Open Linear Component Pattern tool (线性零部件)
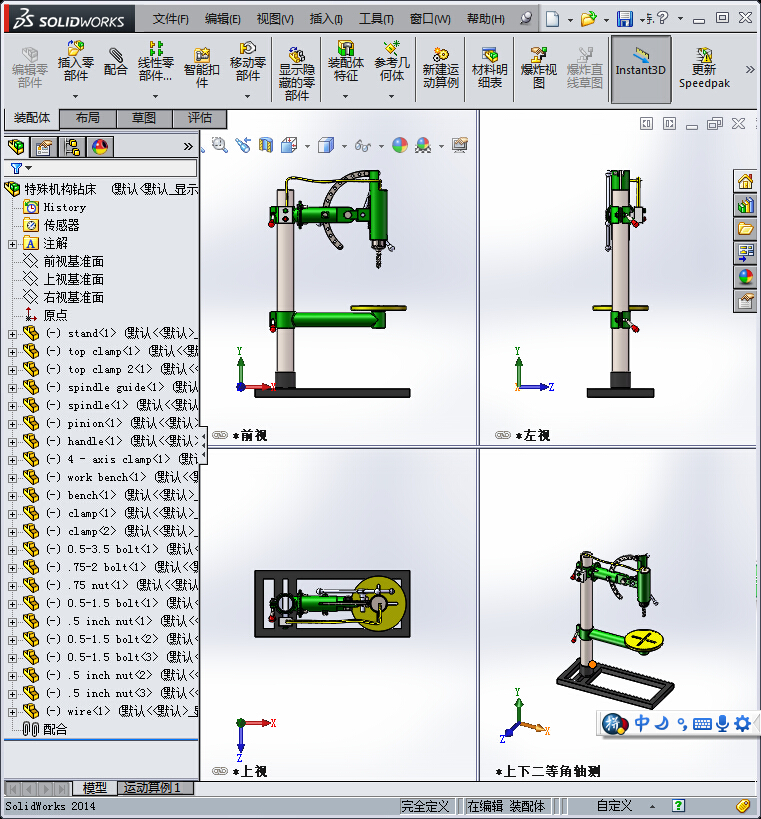761x819 pixels. (155, 62)
